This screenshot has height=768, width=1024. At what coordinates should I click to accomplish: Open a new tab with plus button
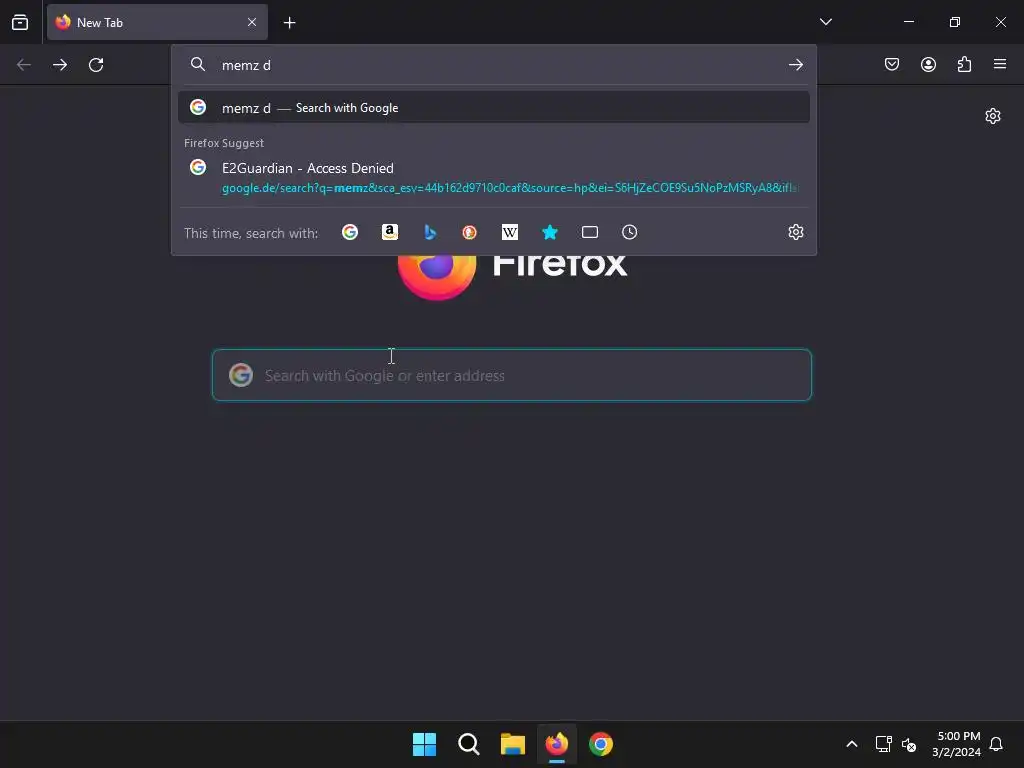289,23
